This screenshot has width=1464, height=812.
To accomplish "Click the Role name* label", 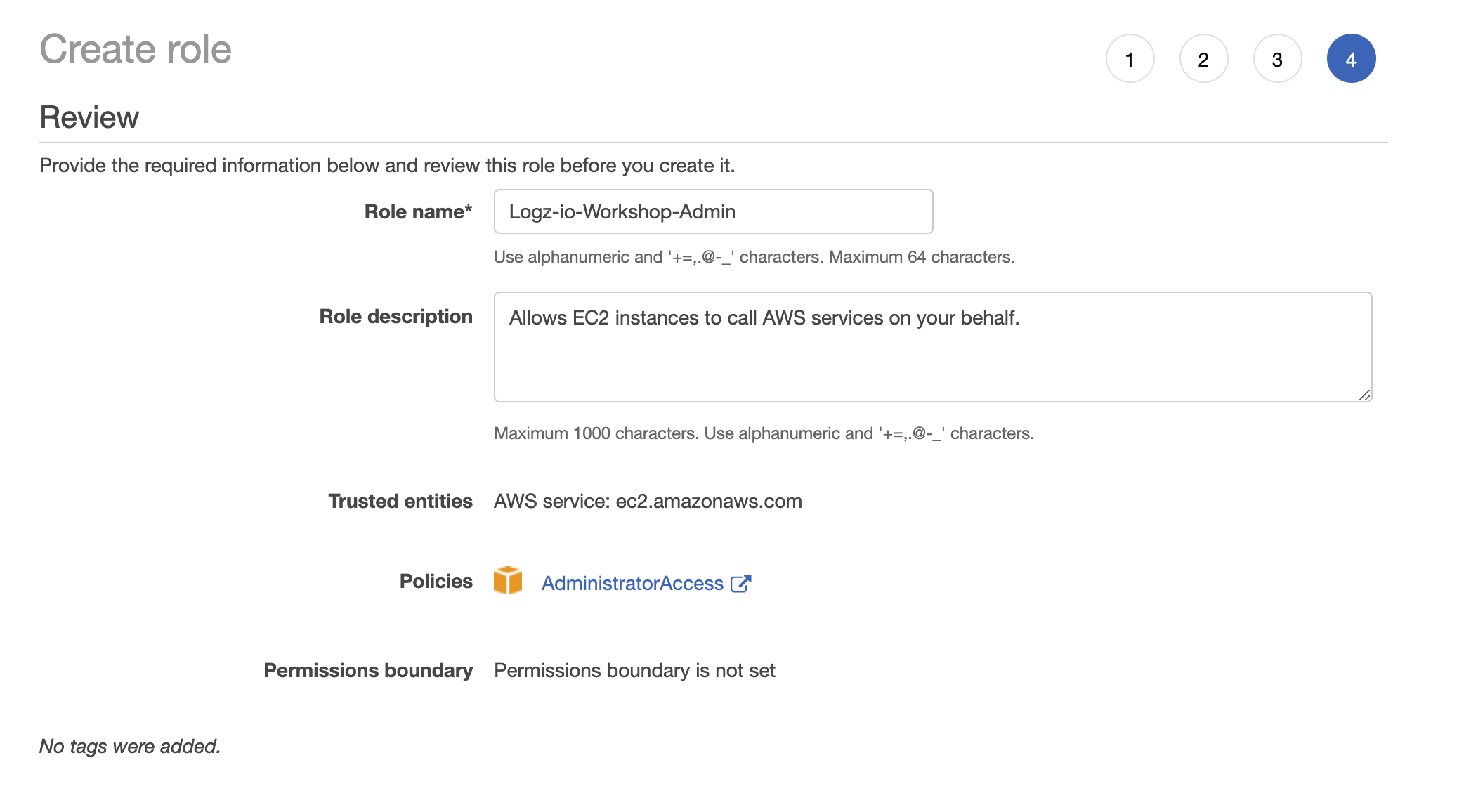I will [x=418, y=211].
